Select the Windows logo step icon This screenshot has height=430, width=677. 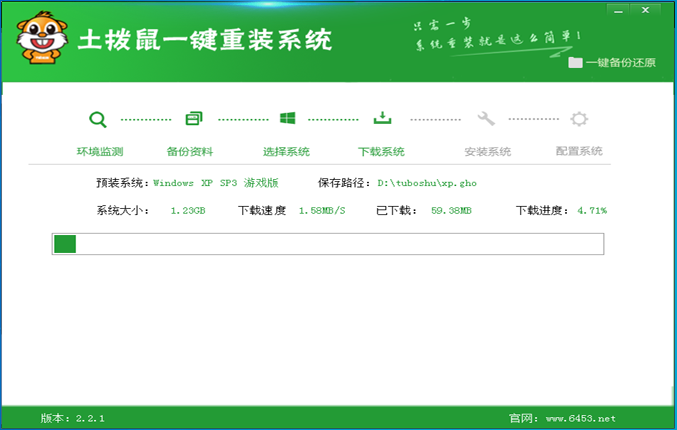click(287, 119)
